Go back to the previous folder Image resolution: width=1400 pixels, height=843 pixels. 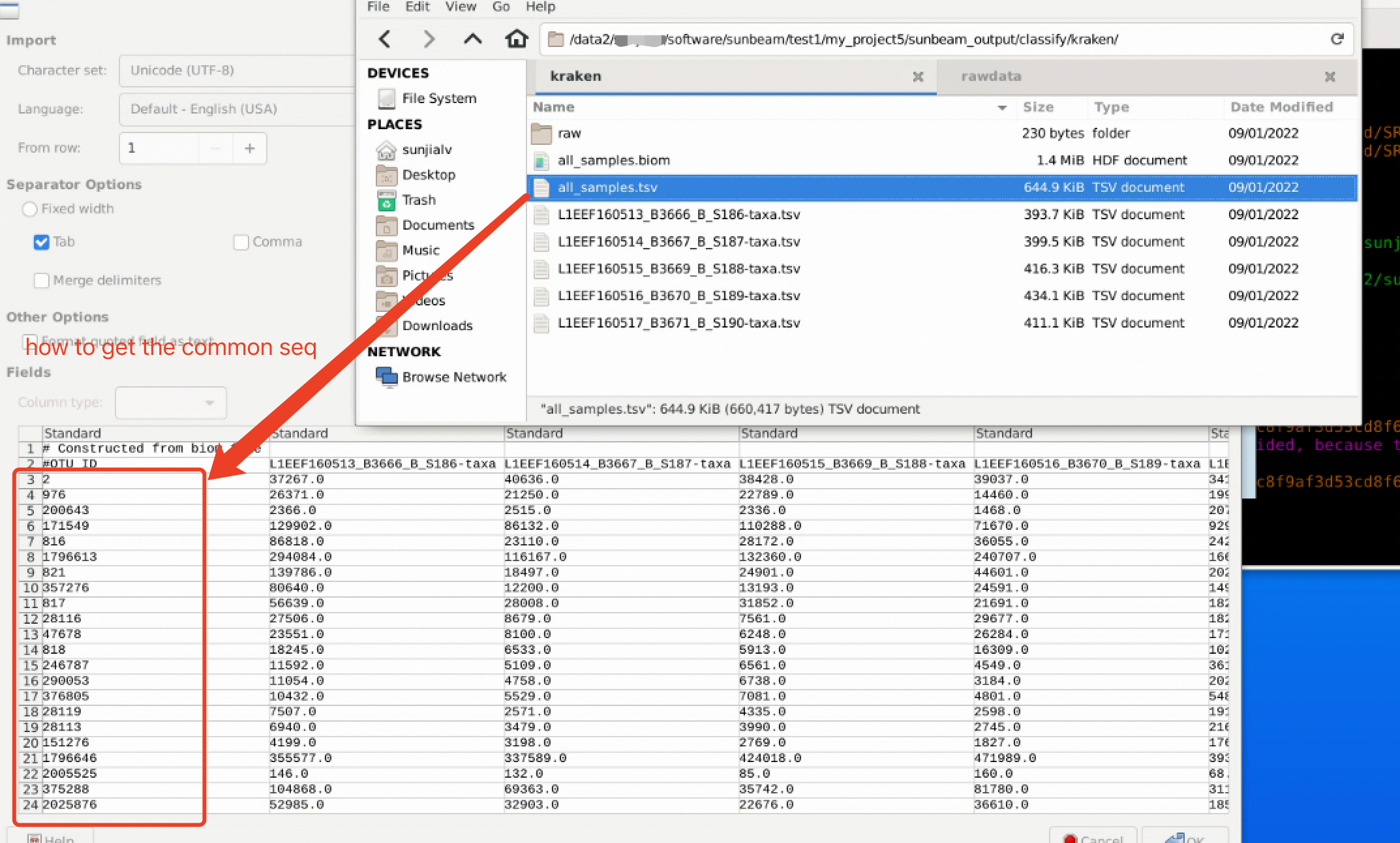pos(384,39)
